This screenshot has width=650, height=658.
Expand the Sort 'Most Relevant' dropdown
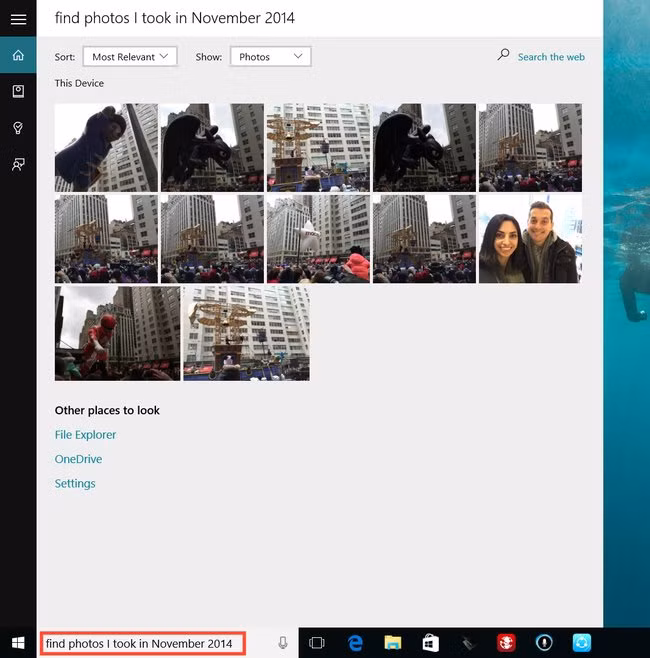pos(130,57)
